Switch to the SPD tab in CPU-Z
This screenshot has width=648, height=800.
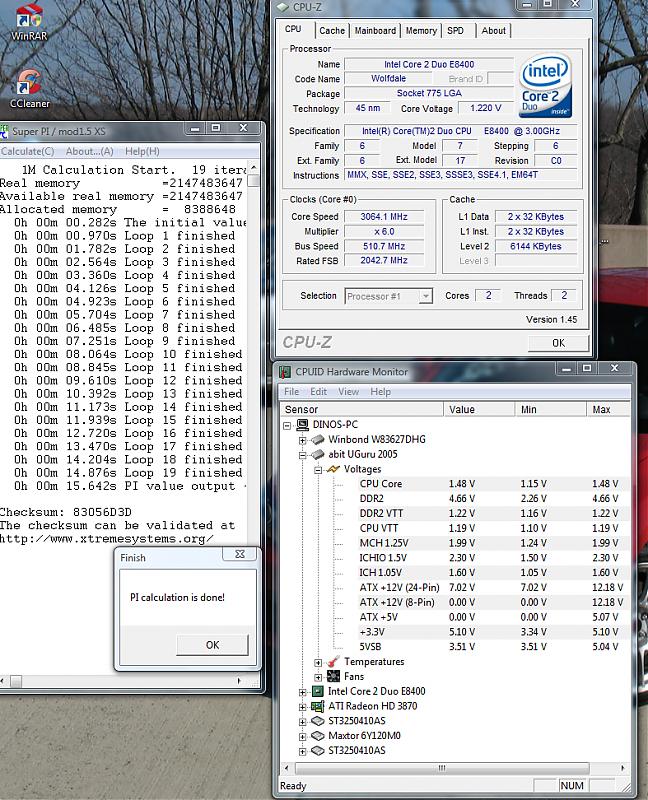coord(456,31)
